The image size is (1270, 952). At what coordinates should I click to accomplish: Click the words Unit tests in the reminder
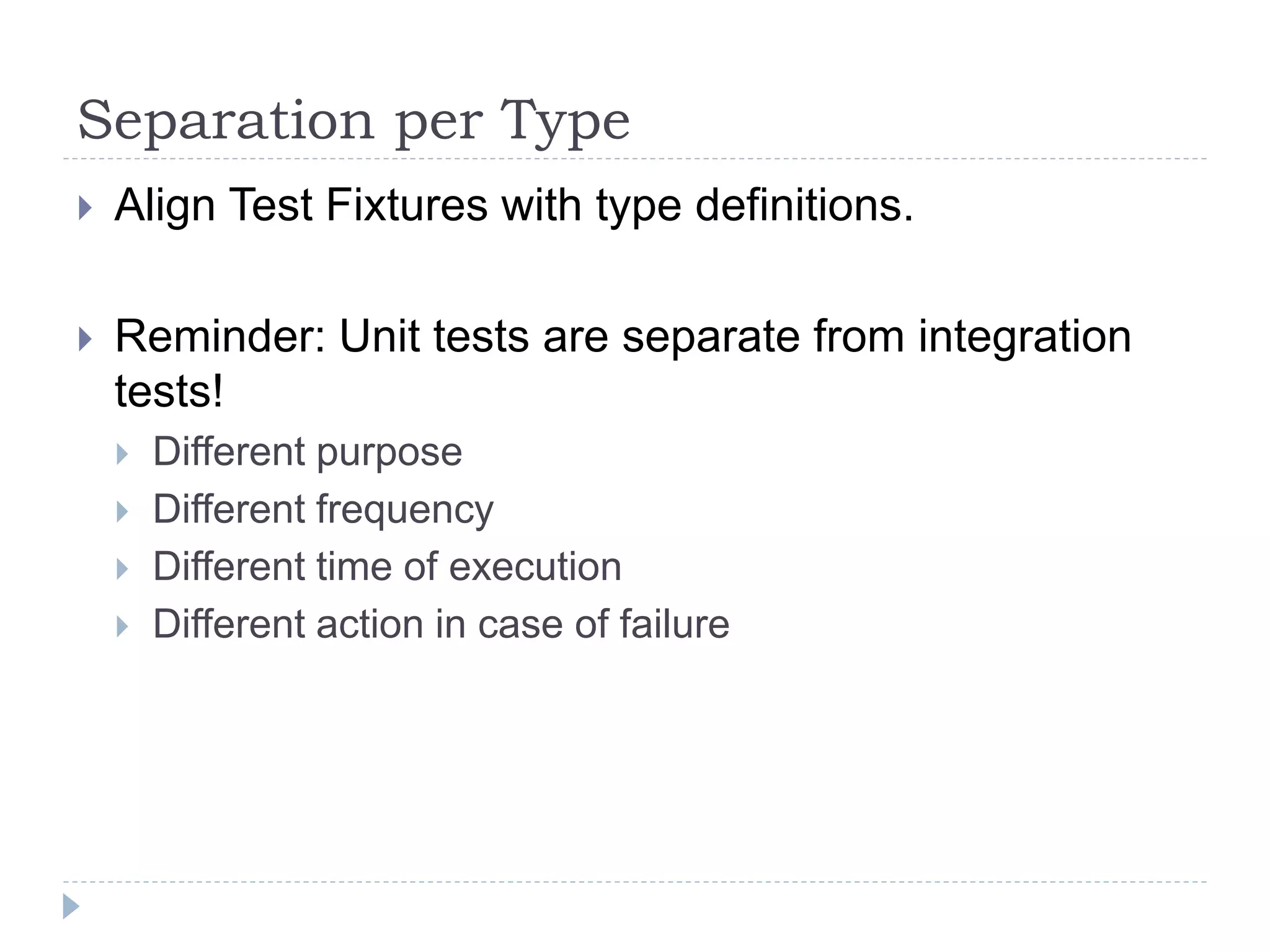(434, 337)
